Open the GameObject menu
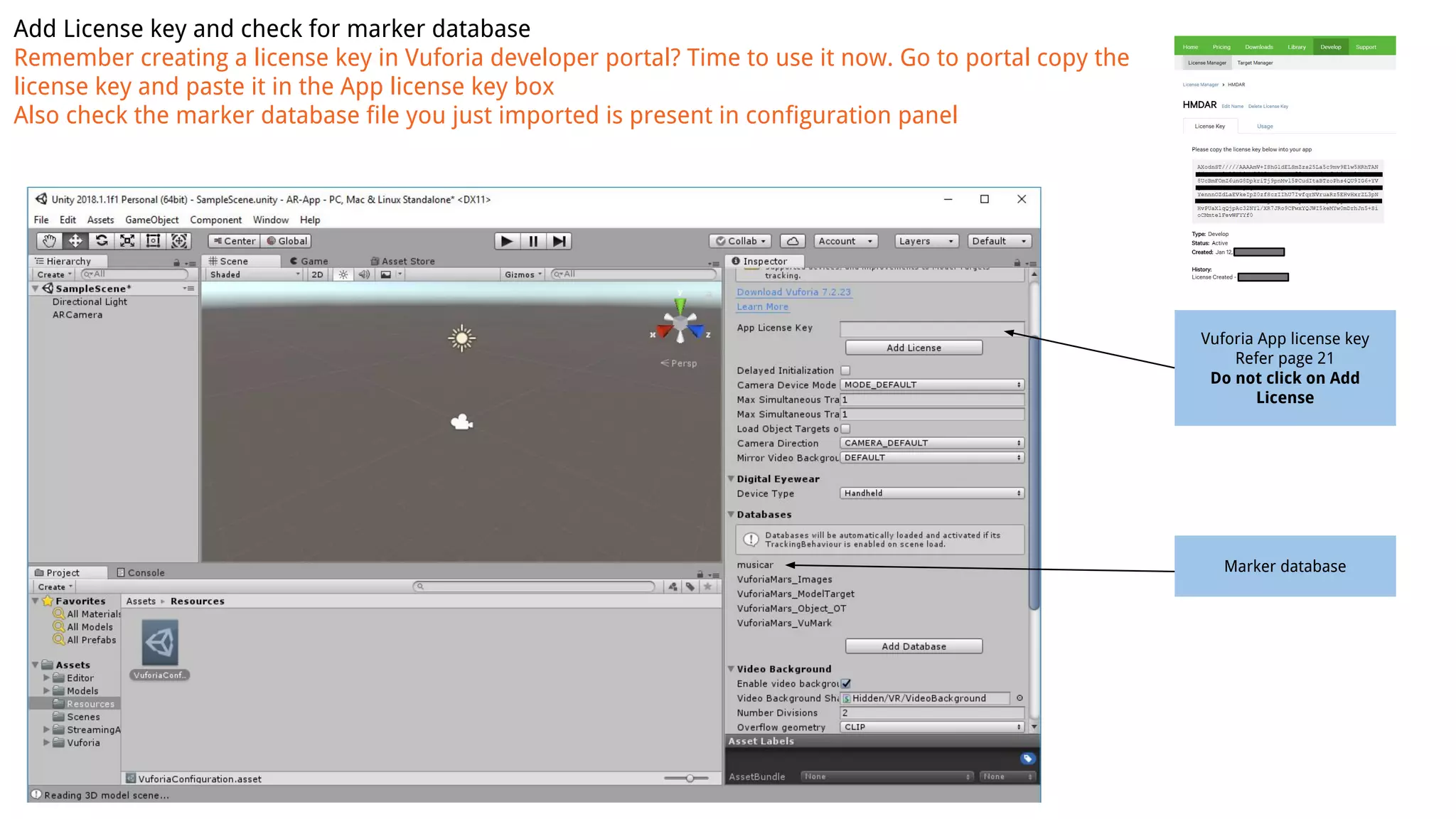 tap(152, 220)
